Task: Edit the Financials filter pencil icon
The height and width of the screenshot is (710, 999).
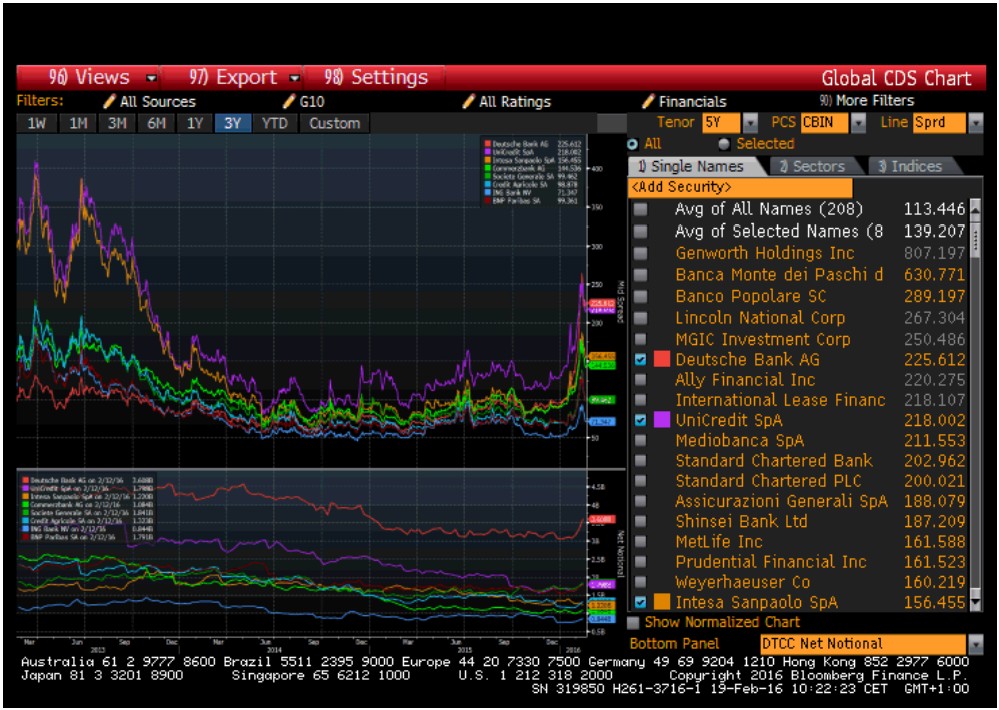Action: (x=649, y=101)
